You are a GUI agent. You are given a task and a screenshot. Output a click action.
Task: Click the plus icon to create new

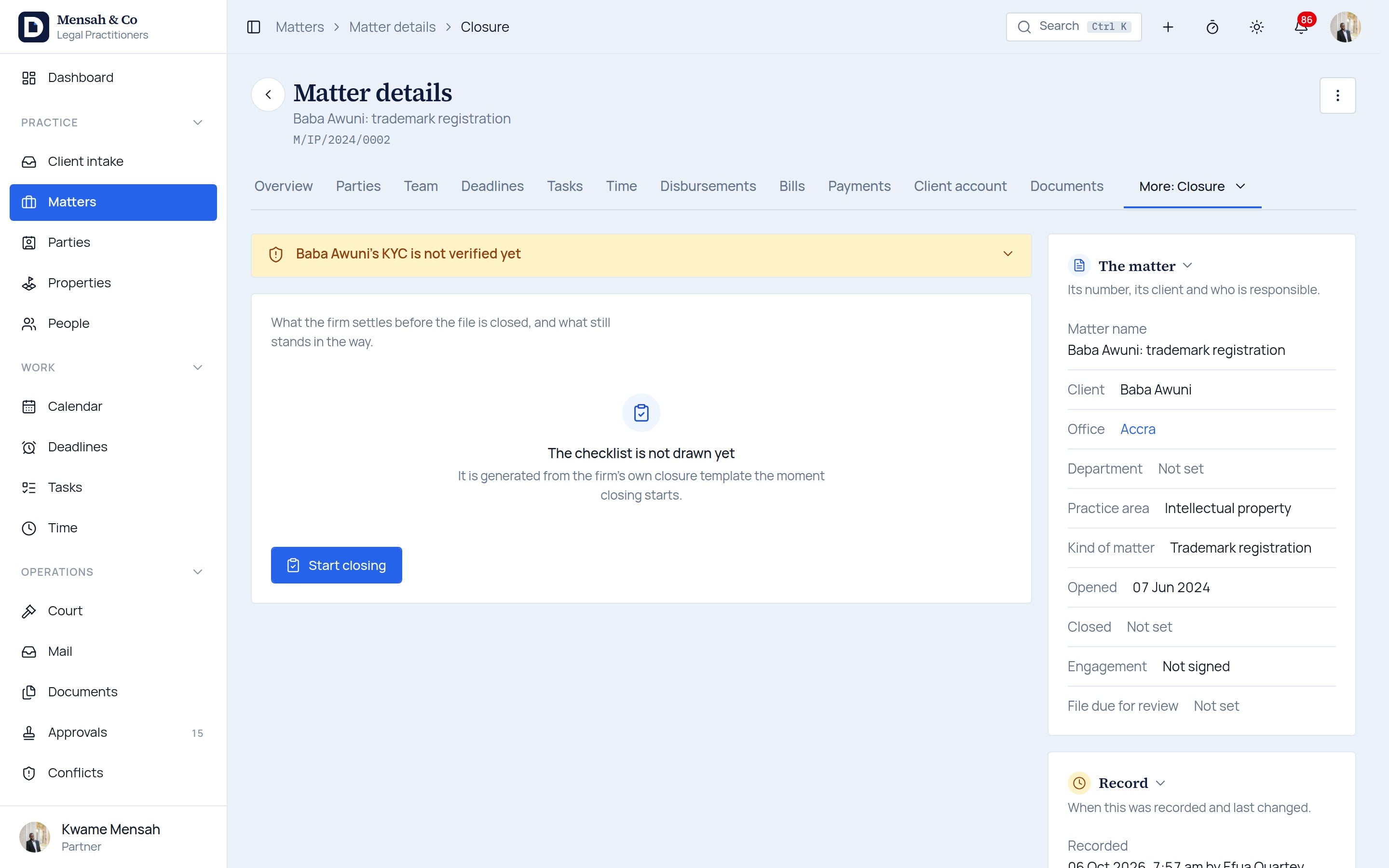[1168, 27]
